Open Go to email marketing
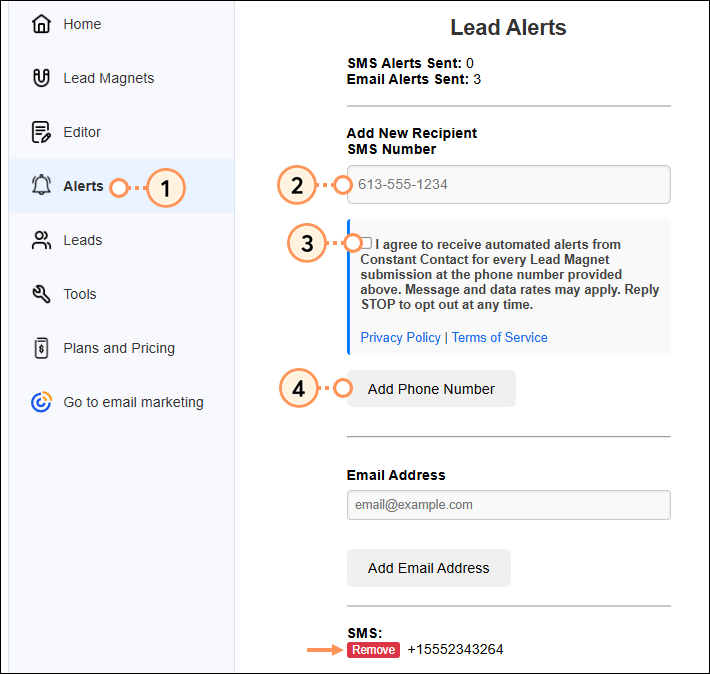This screenshot has height=674, width=710. [x=133, y=402]
